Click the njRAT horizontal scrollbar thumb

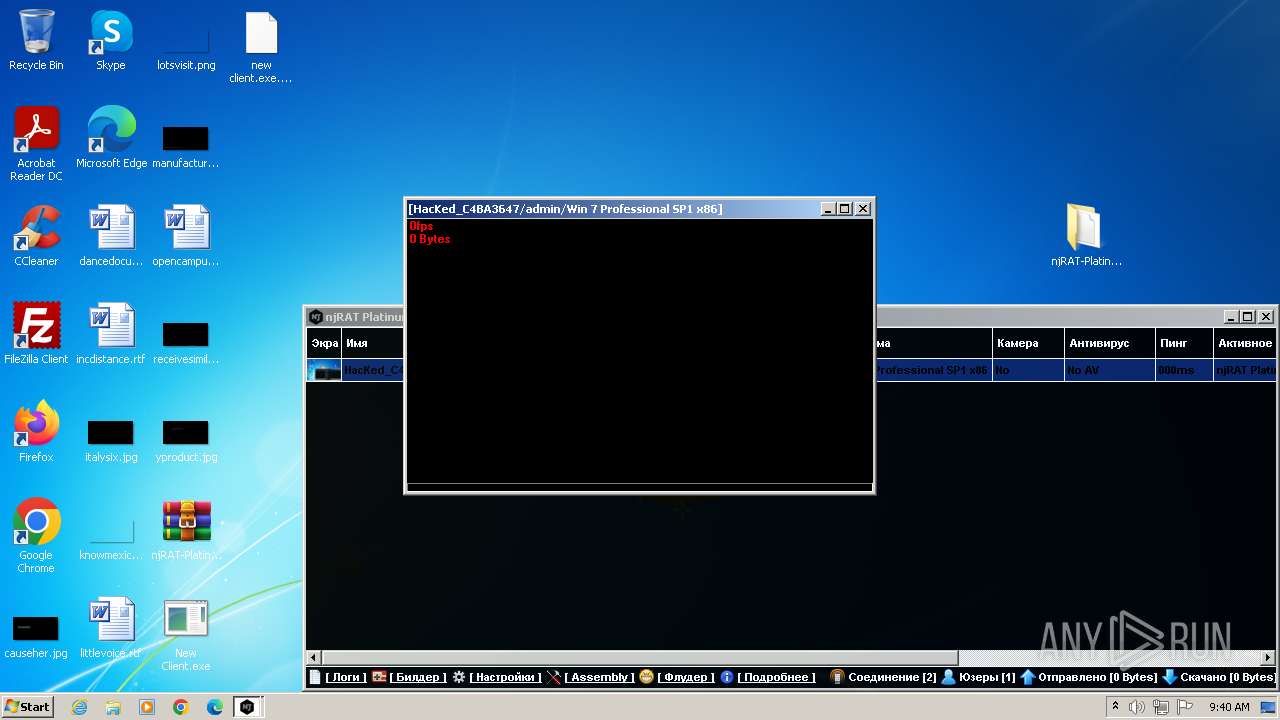[x=640, y=657]
